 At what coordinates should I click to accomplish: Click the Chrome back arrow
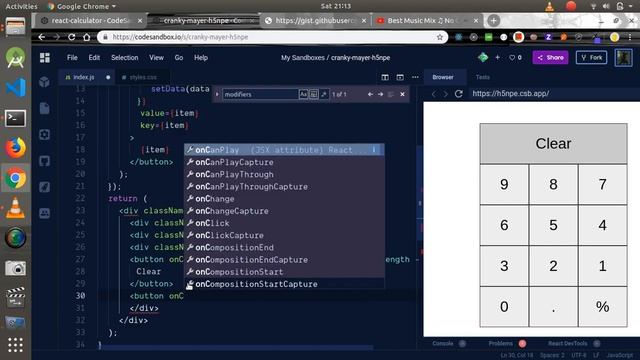coord(42,37)
